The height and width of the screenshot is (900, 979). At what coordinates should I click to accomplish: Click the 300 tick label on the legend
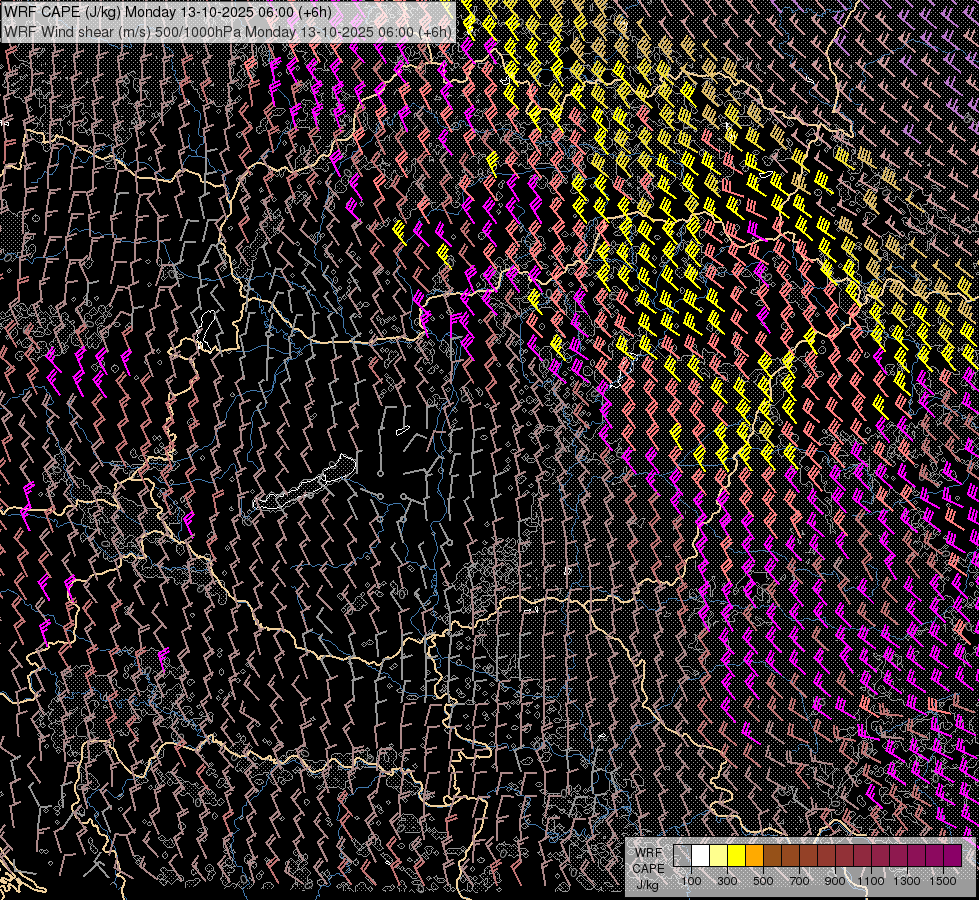pos(727,881)
